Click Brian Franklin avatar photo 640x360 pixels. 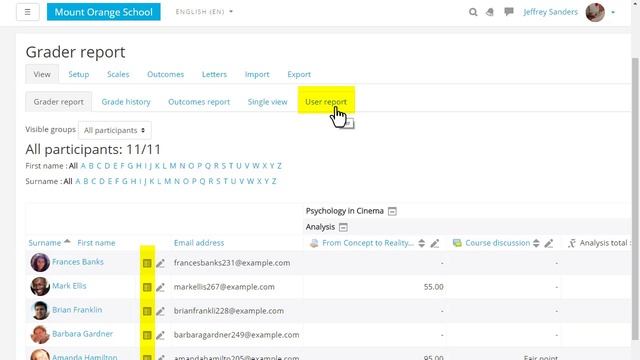(x=40, y=311)
